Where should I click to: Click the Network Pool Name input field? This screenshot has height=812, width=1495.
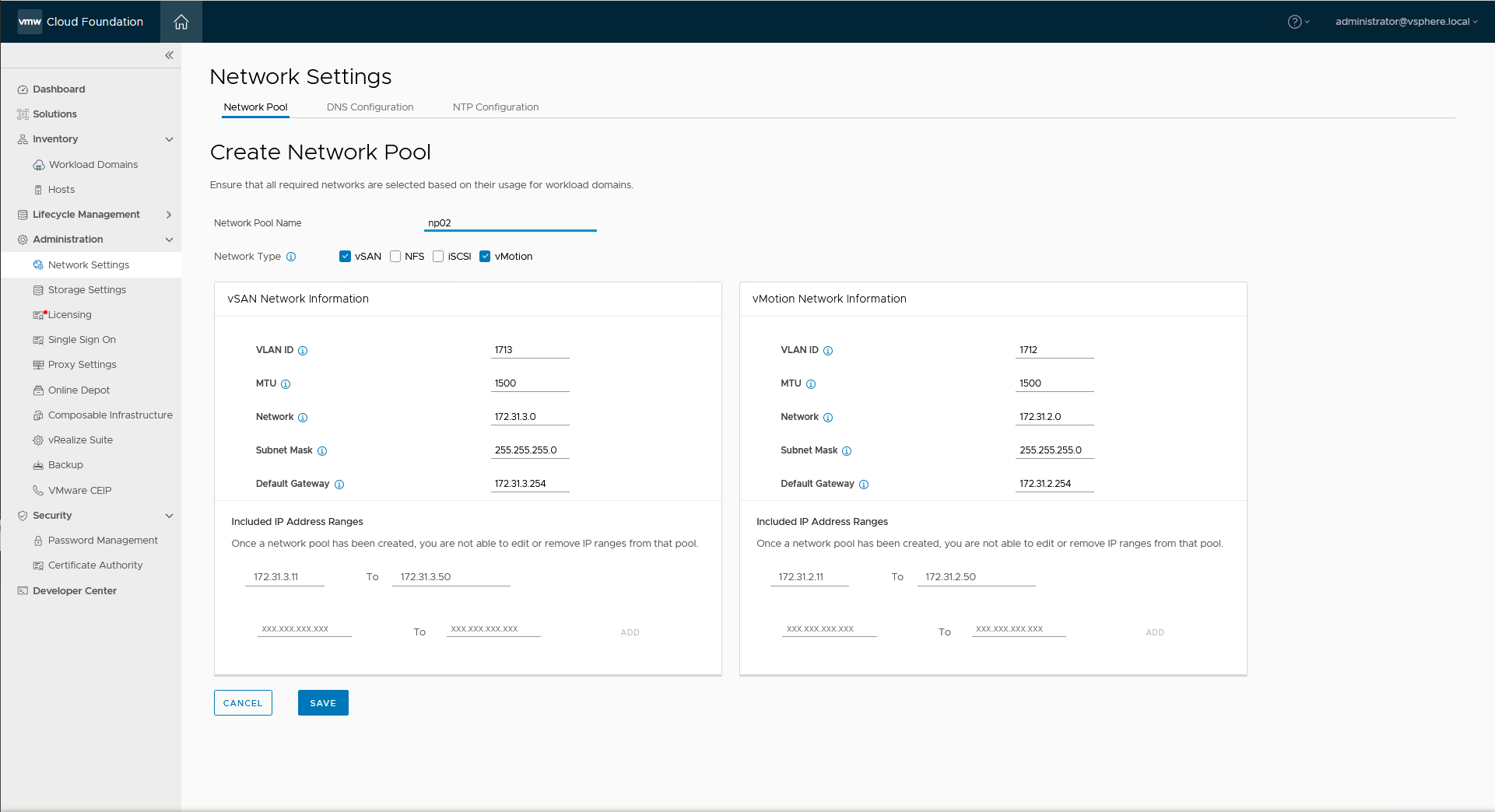click(x=510, y=223)
